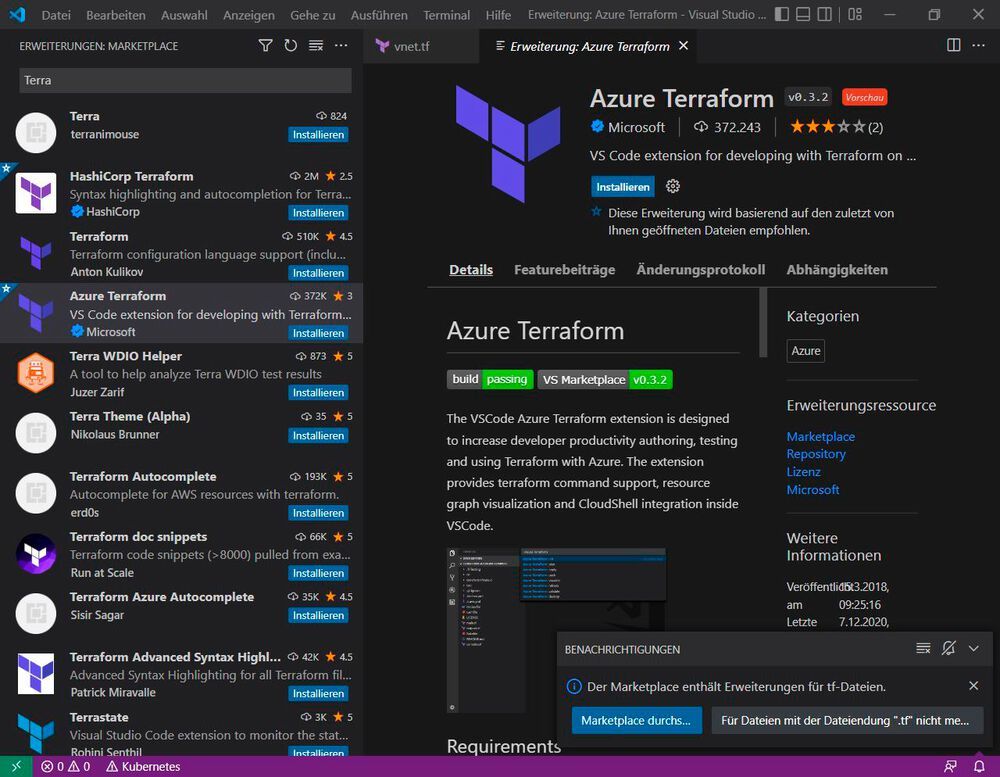1000x777 pixels.
Task: Open the Lizenz link
Action: pos(803,471)
